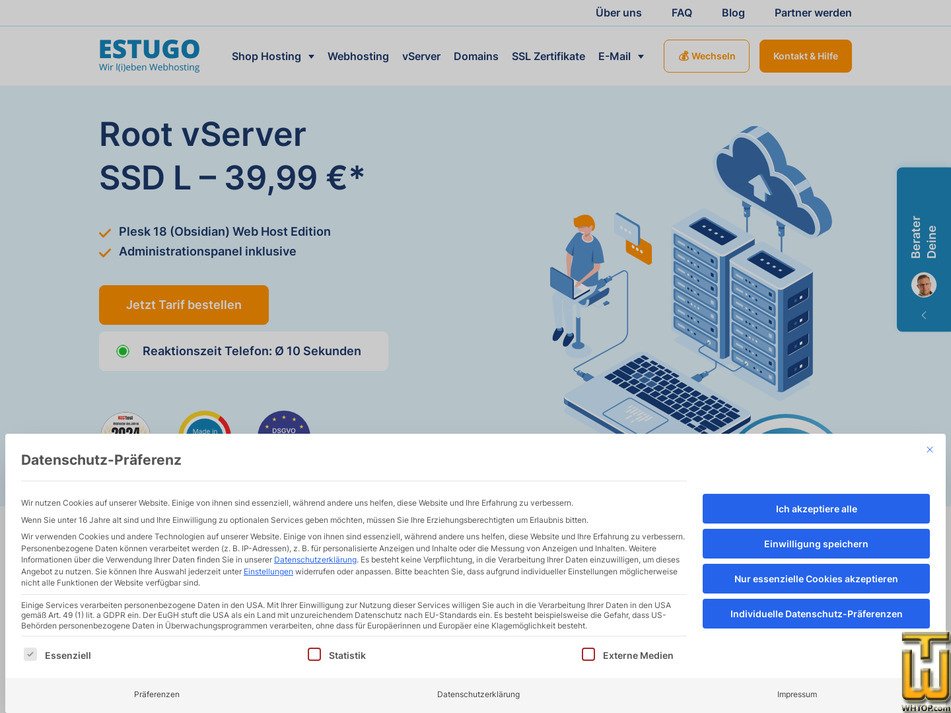Expand the E-Mail dropdown menu

coord(621,57)
